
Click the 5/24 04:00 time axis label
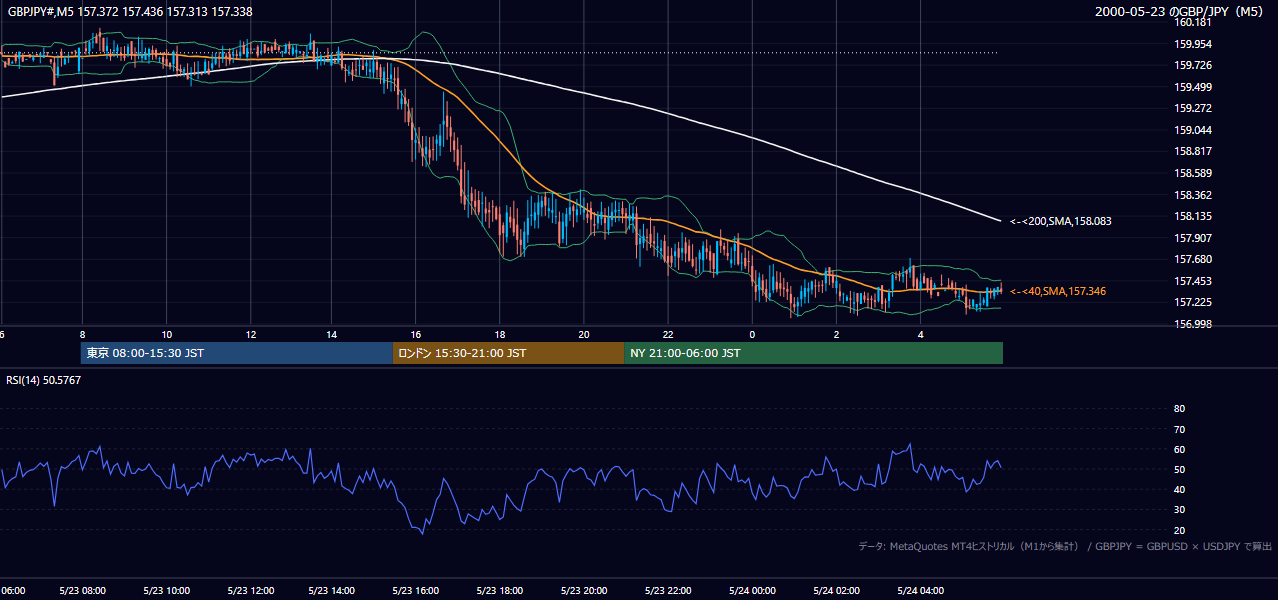point(920,591)
